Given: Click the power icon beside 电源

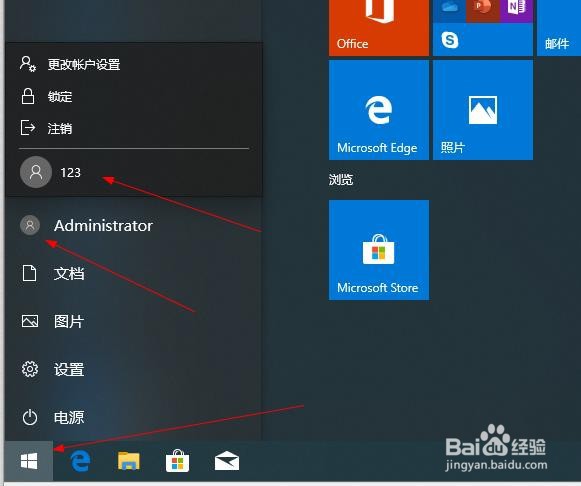Looking at the screenshot, I should point(30,417).
